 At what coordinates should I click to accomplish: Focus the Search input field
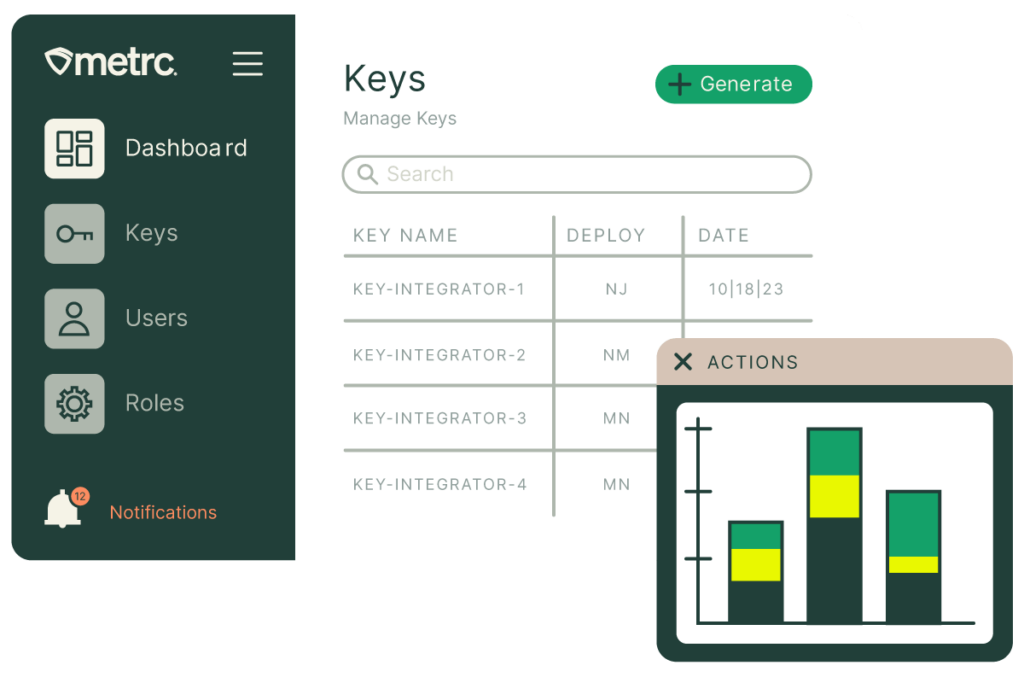pyautogui.click(x=577, y=174)
